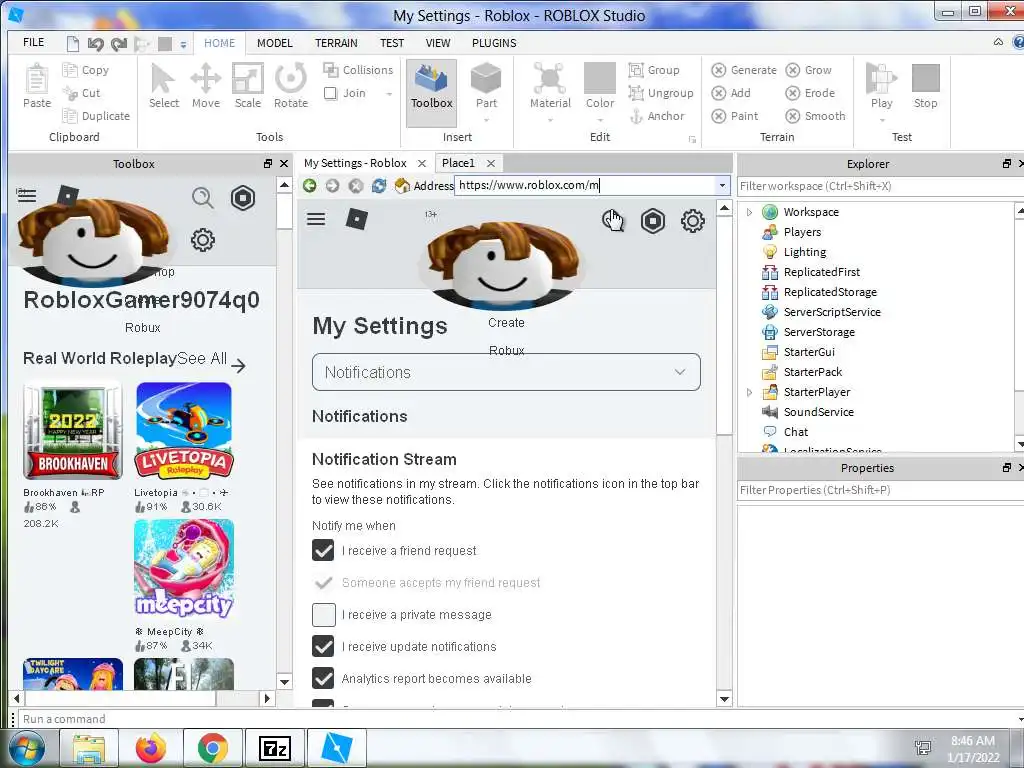Click Erode terrain tool
Image resolution: width=1024 pixels, height=768 pixels.
coord(810,93)
